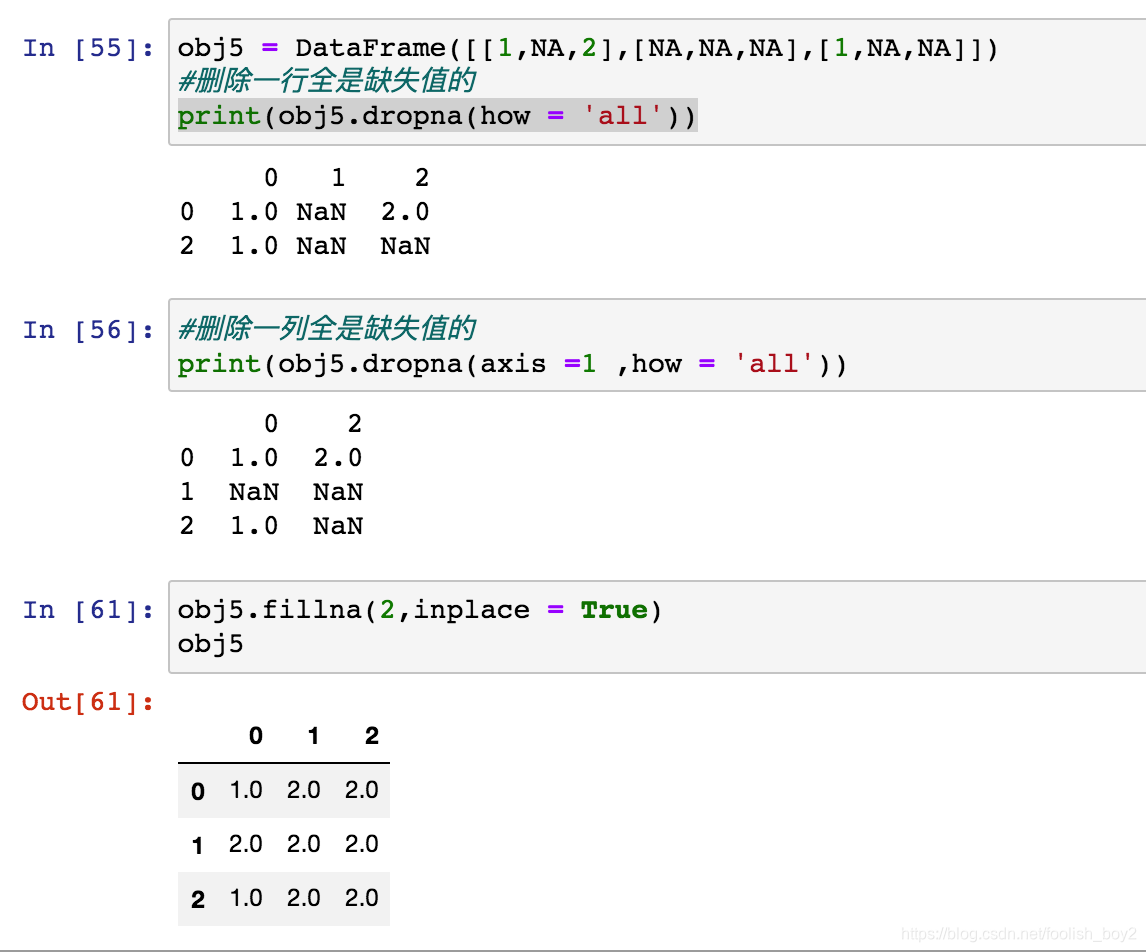
Task: Click row 2, column 2 value 2.0 in Out[61]
Action: [x=362, y=898]
